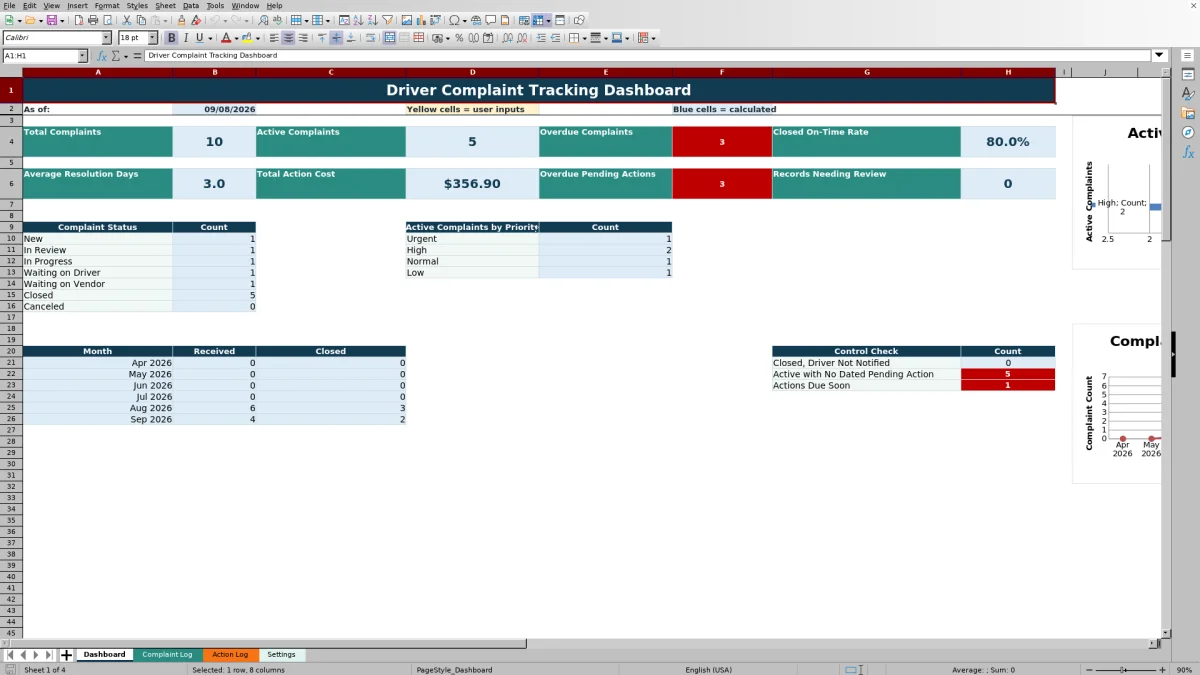Click the Insert Special Character omega icon

click(x=454, y=20)
